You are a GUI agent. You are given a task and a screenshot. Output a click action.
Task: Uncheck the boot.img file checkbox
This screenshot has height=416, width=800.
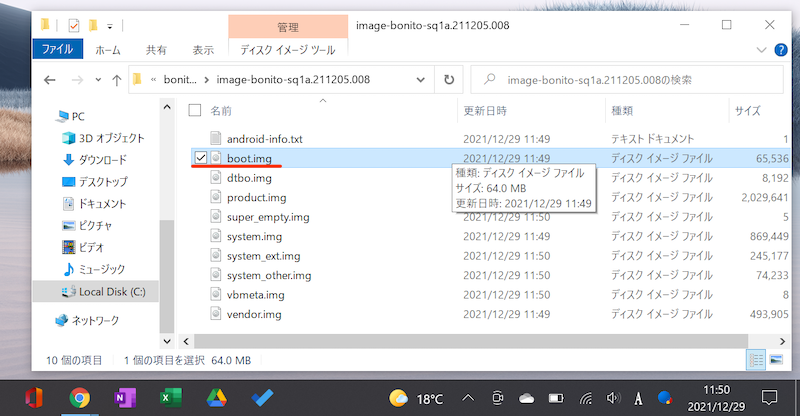201,158
